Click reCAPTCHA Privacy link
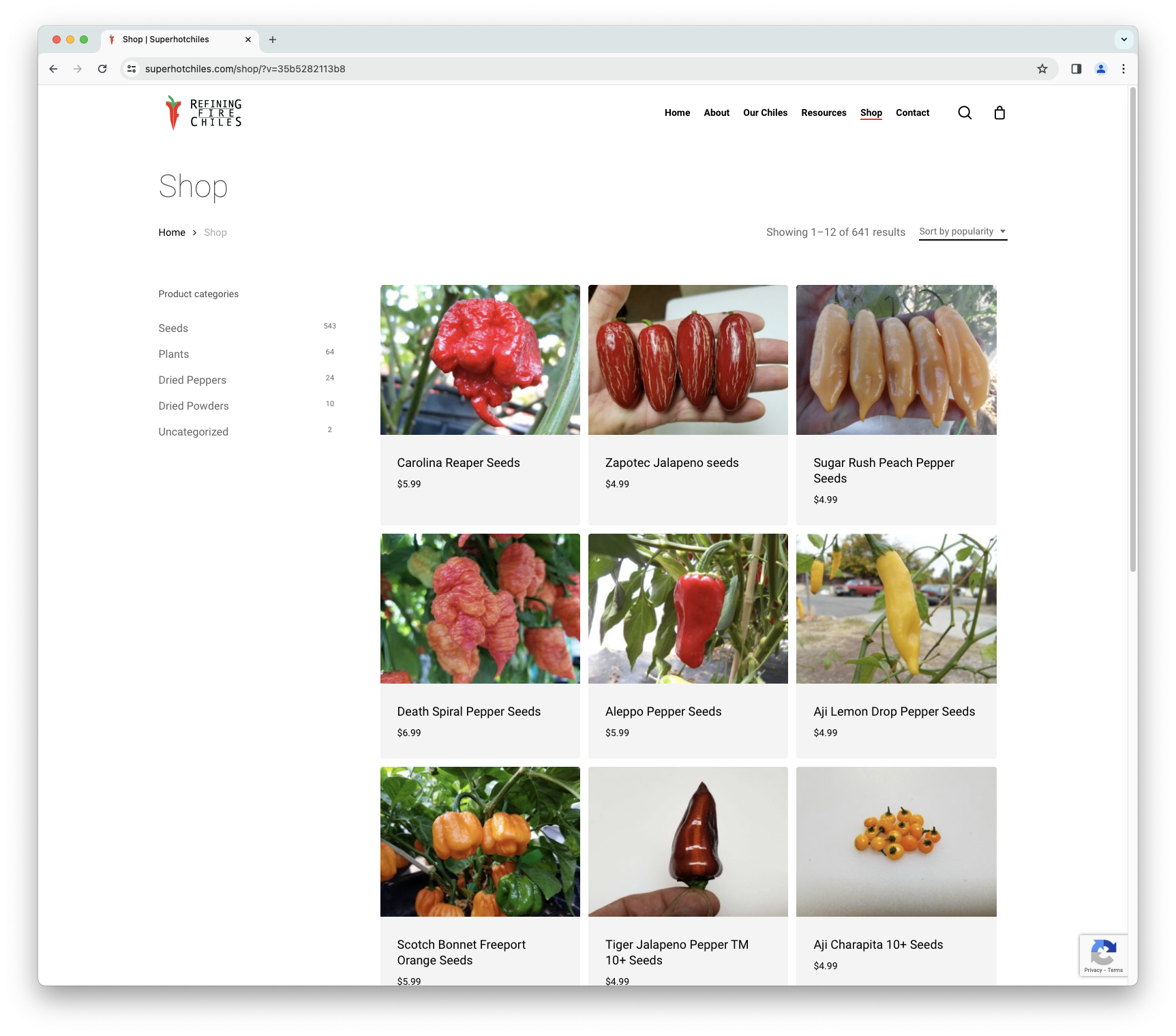The image size is (1176, 1036). point(1093,971)
